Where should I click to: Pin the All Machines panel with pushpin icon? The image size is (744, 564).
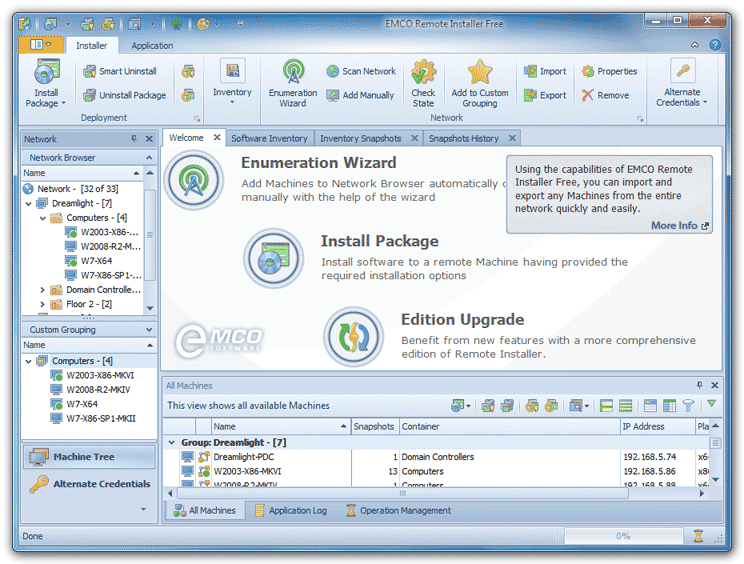[699, 385]
